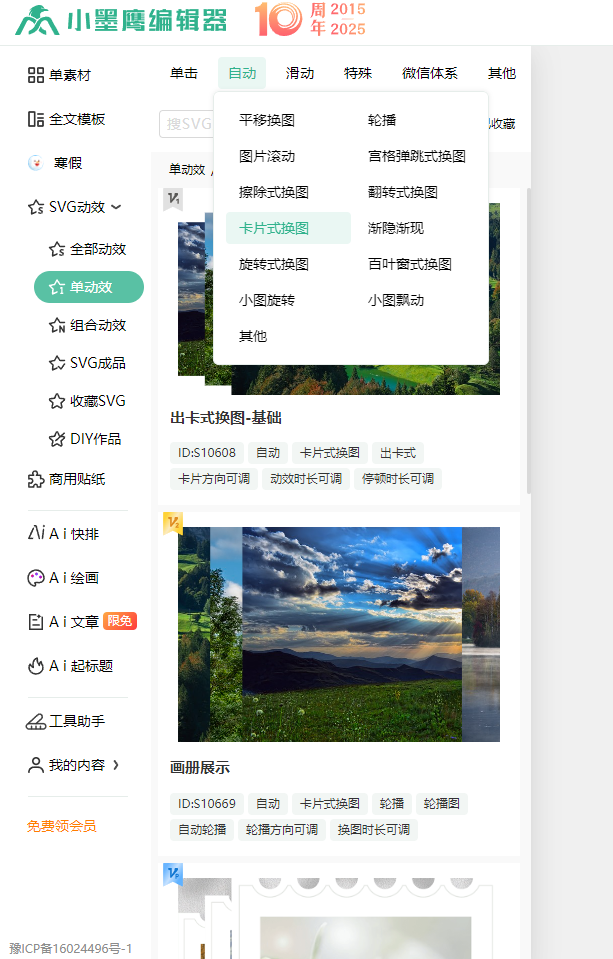Viewport: 613px width, 959px height.
Task: Click the 停顿时长可调 tag
Action: [x=398, y=479]
